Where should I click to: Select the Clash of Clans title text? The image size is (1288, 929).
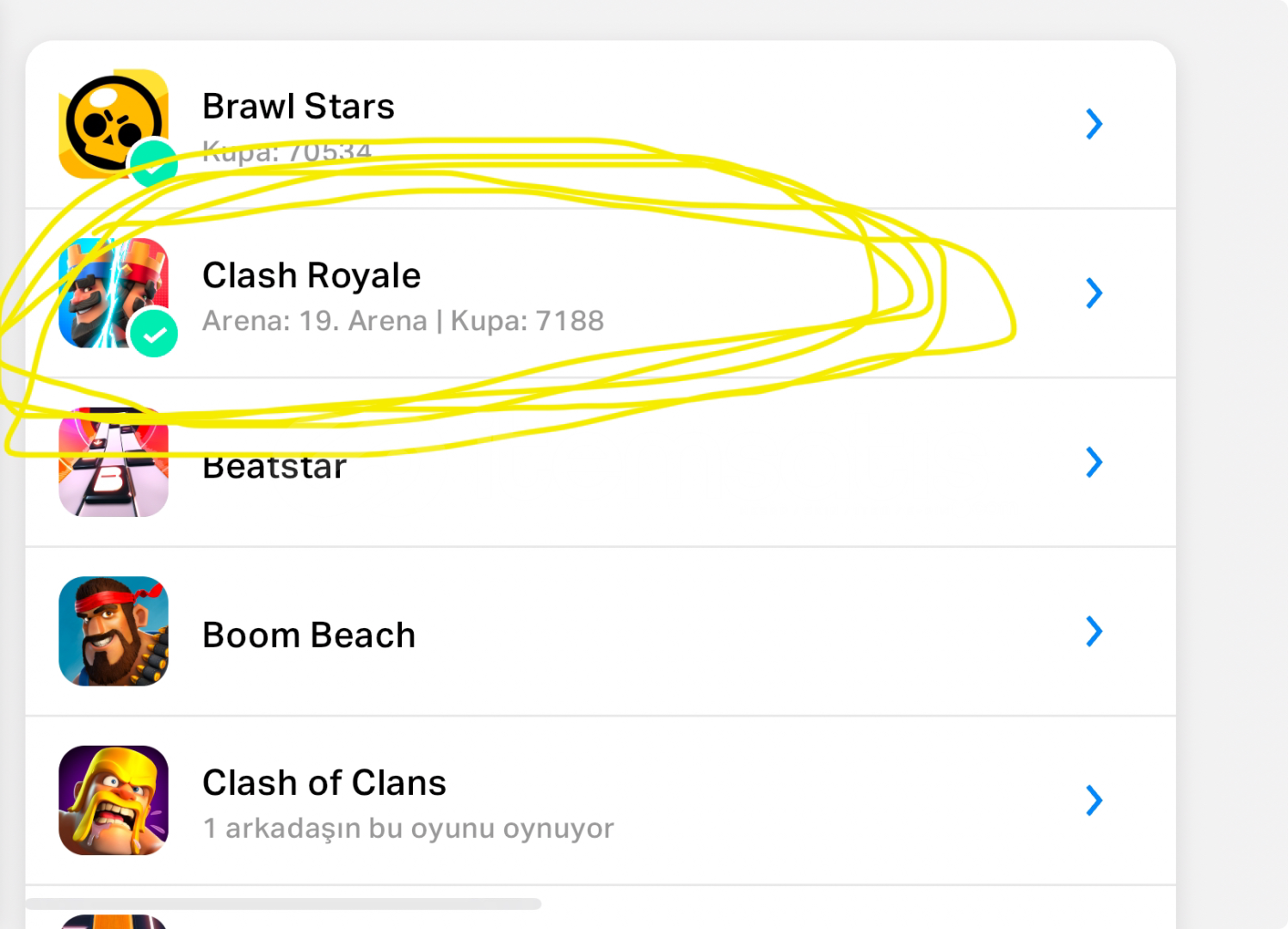point(324,783)
